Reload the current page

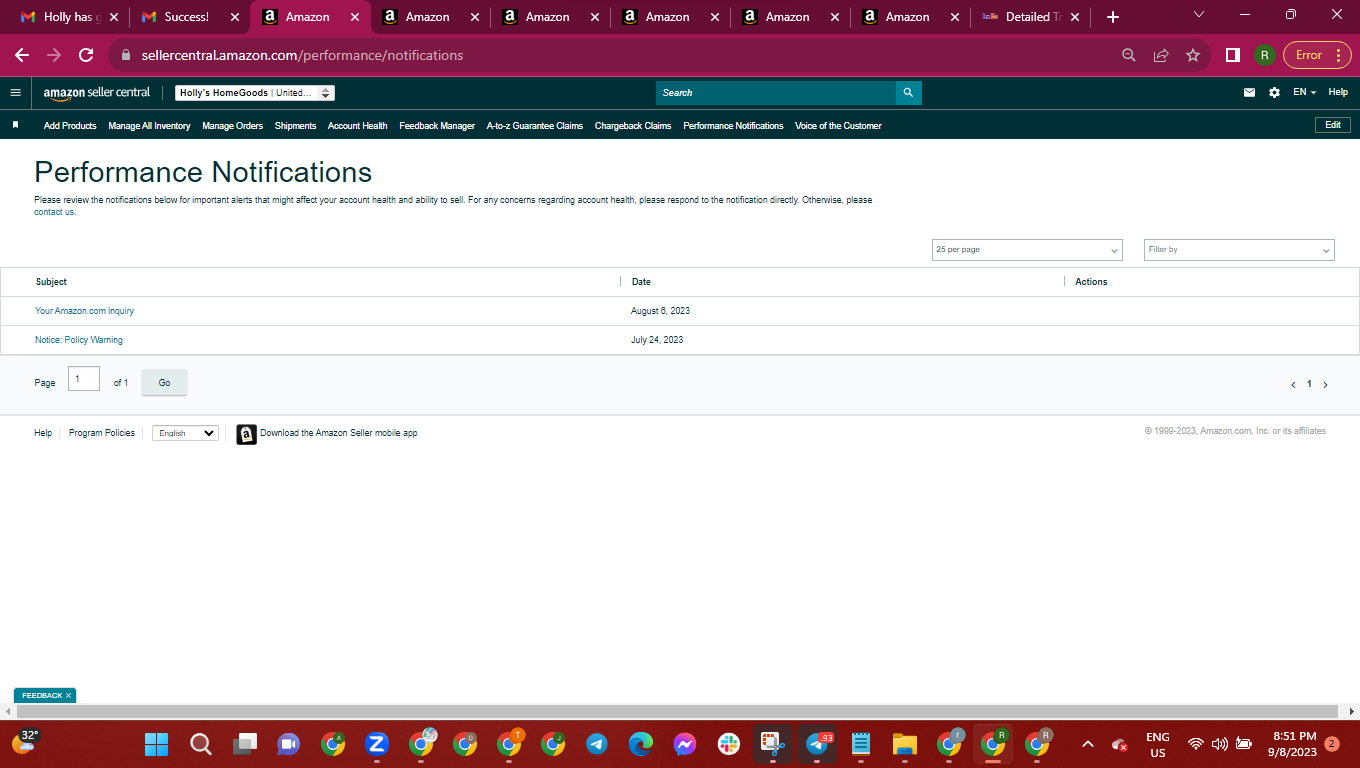[x=86, y=55]
